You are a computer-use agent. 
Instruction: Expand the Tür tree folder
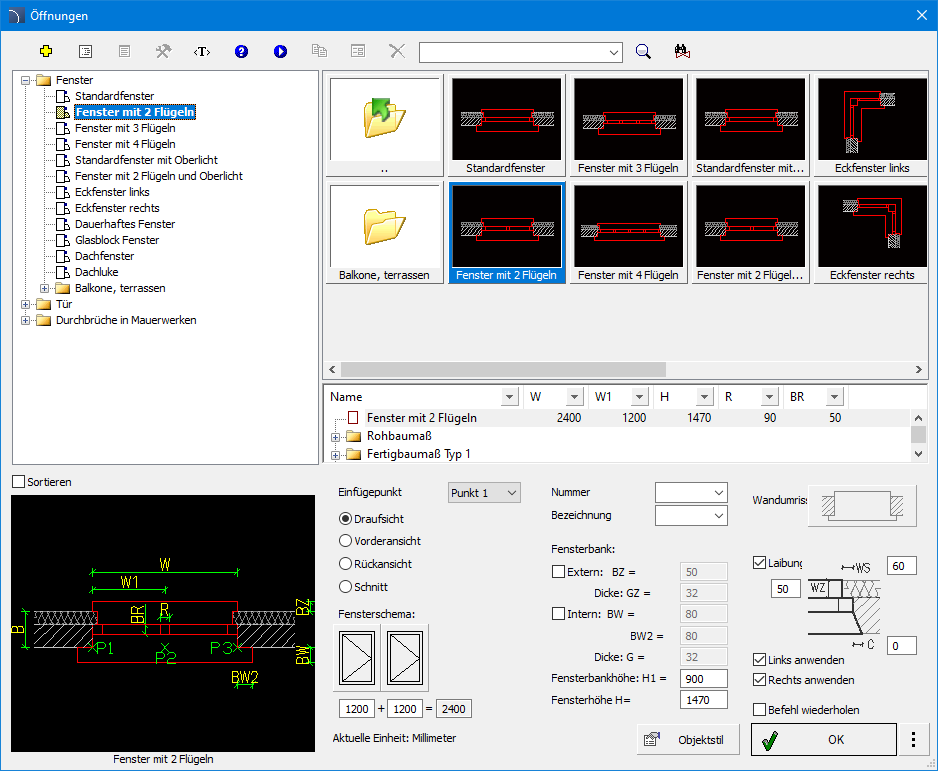pos(26,304)
